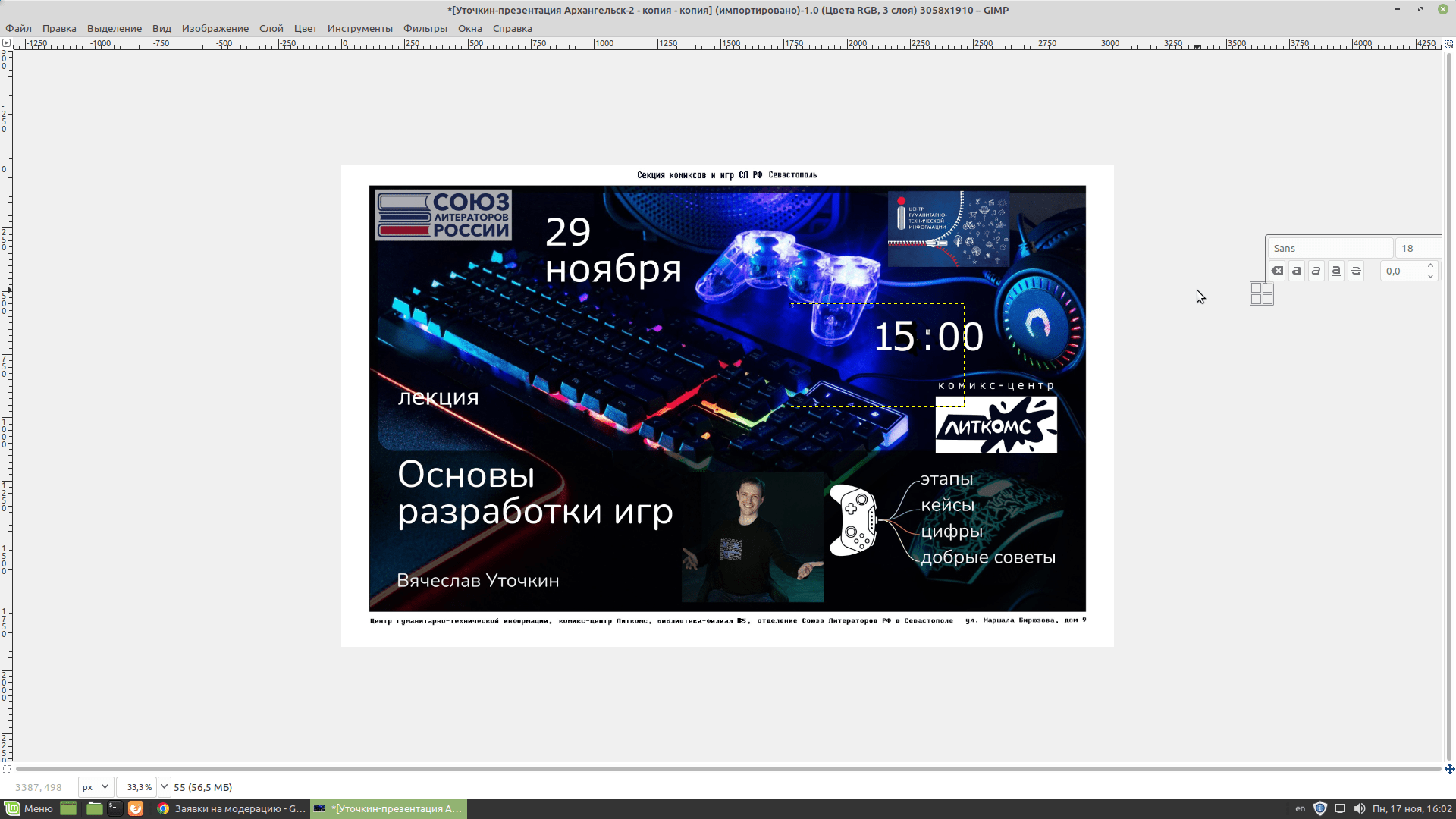The width and height of the screenshot is (1456, 819).
Task: Click the volume icon in the system tray
Action: 1359,808
